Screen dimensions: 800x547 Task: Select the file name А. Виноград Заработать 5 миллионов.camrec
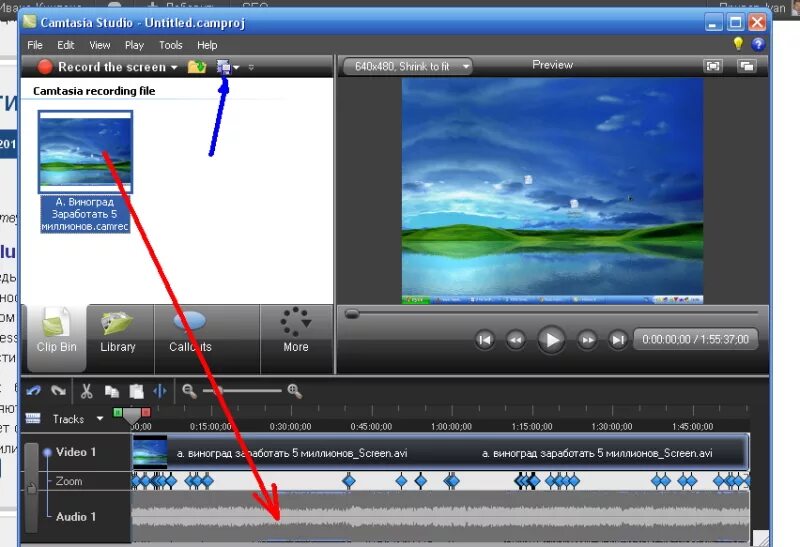pos(85,214)
